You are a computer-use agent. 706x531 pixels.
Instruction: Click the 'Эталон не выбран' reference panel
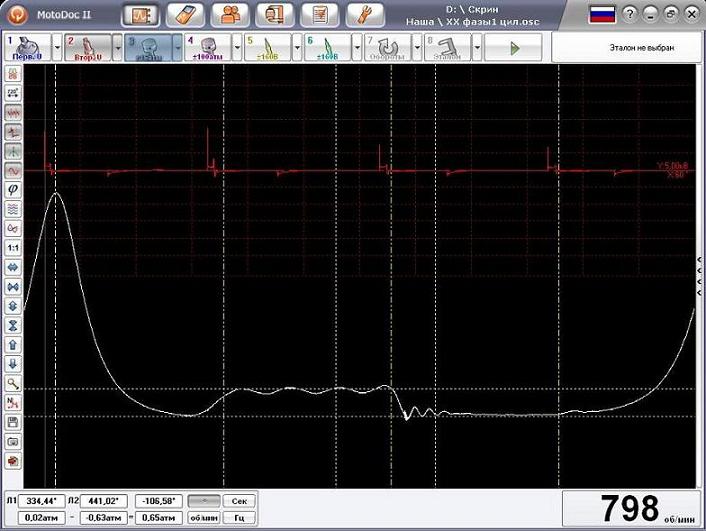[x=628, y=47]
